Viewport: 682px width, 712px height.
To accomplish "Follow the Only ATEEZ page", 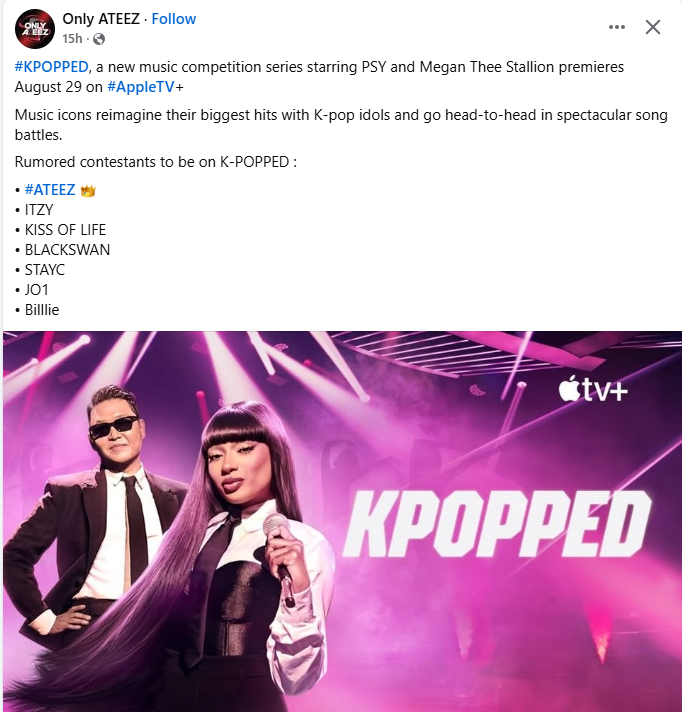I will coord(173,19).
